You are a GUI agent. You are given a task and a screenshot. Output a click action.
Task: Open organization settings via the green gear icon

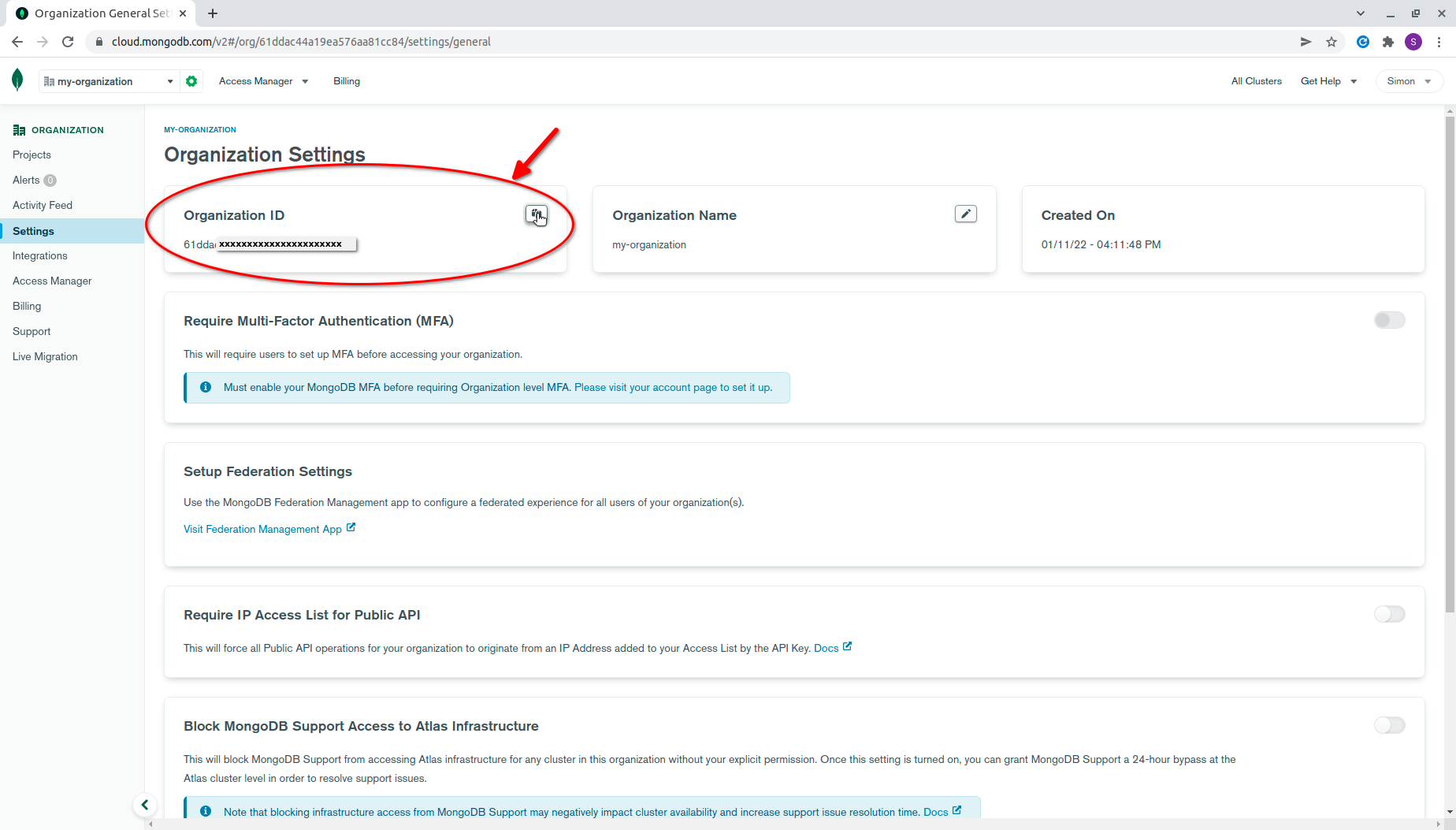[191, 81]
